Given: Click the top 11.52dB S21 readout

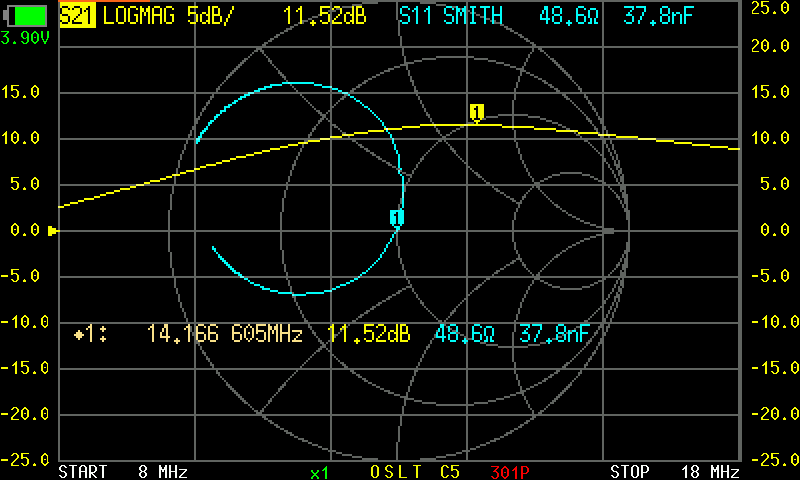Looking at the screenshot, I should pos(324,16).
